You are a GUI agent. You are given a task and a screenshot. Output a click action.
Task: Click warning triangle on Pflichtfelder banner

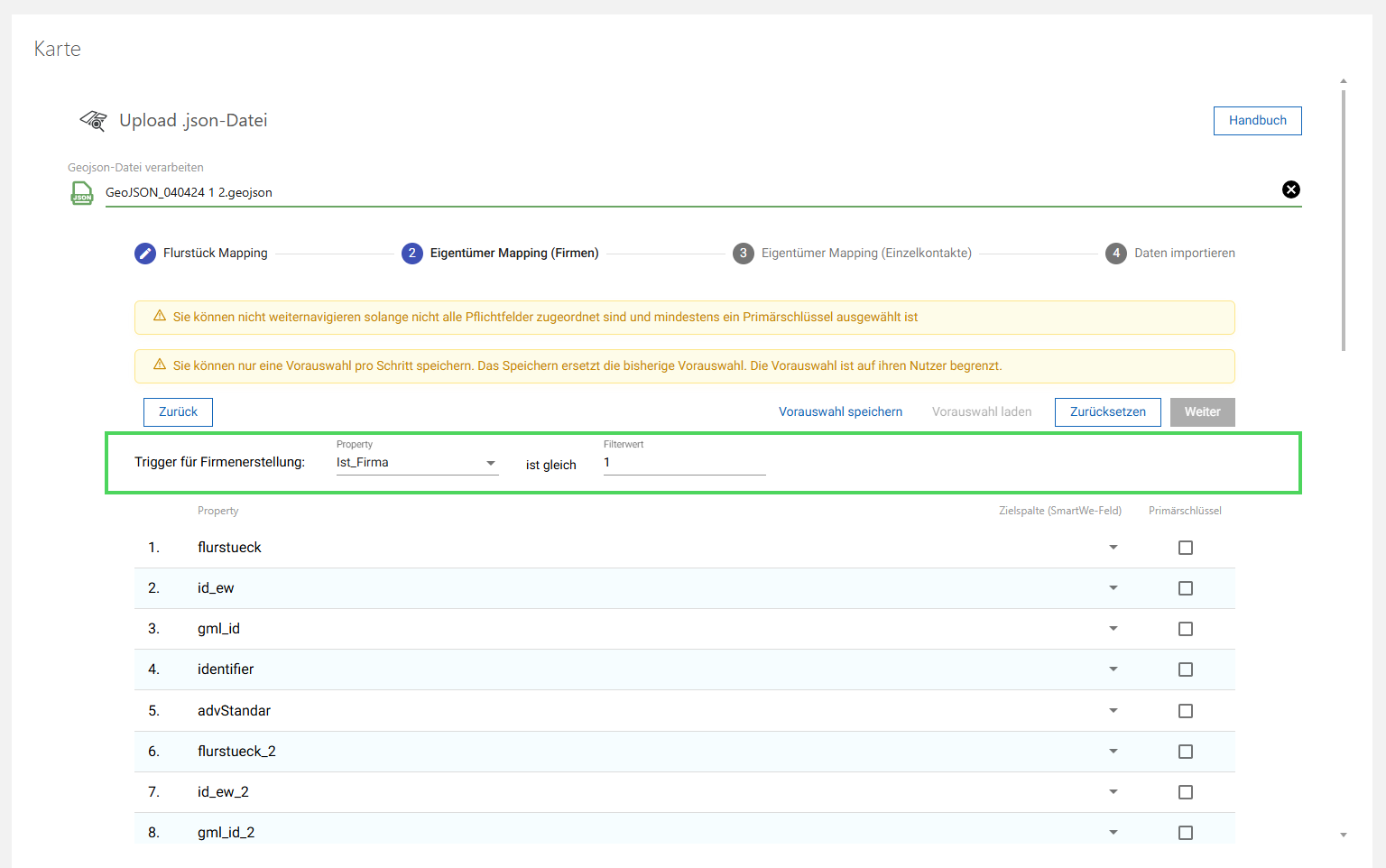tap(160, 317)
